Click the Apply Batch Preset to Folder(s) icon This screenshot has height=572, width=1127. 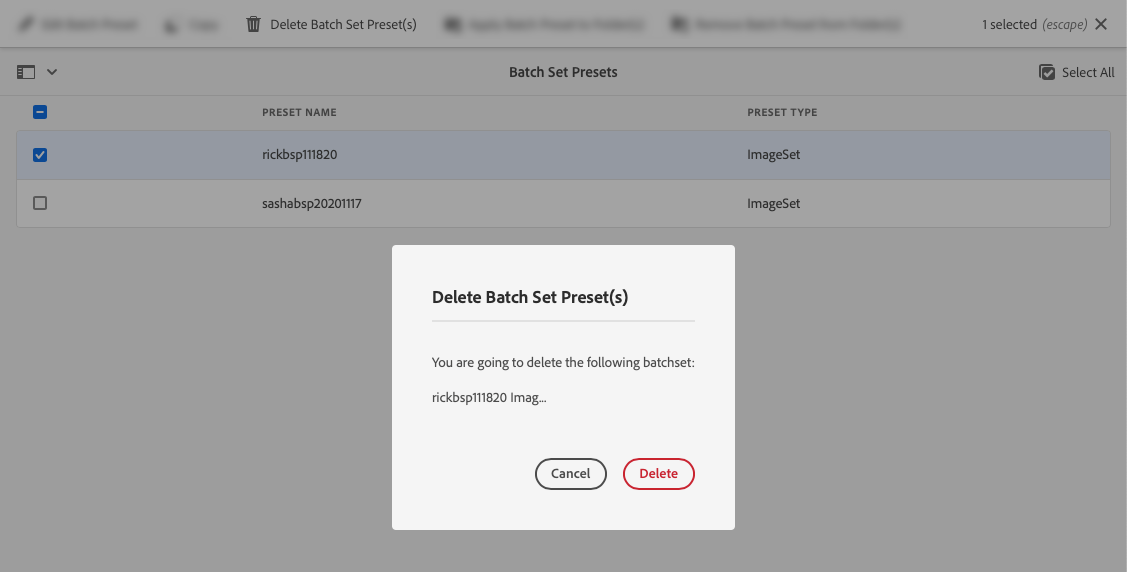pos(452,24)
